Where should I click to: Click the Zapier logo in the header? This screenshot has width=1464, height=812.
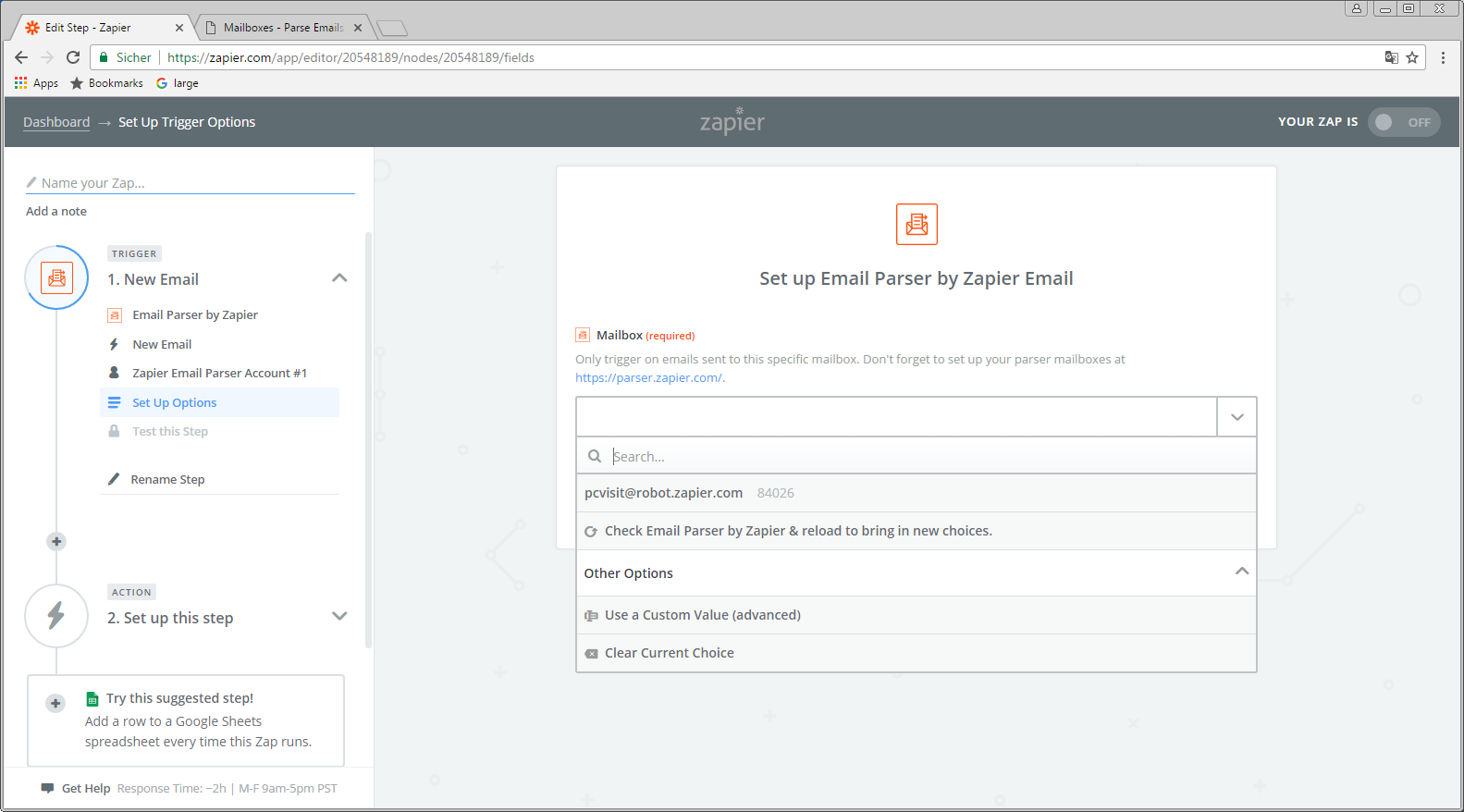click(732, 121)
